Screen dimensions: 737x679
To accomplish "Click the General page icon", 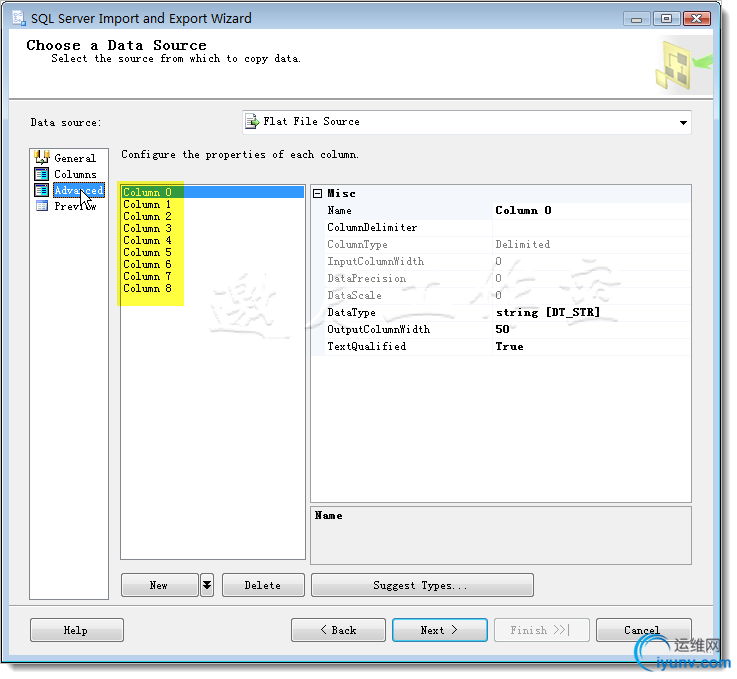I will [x=41, y=158].
